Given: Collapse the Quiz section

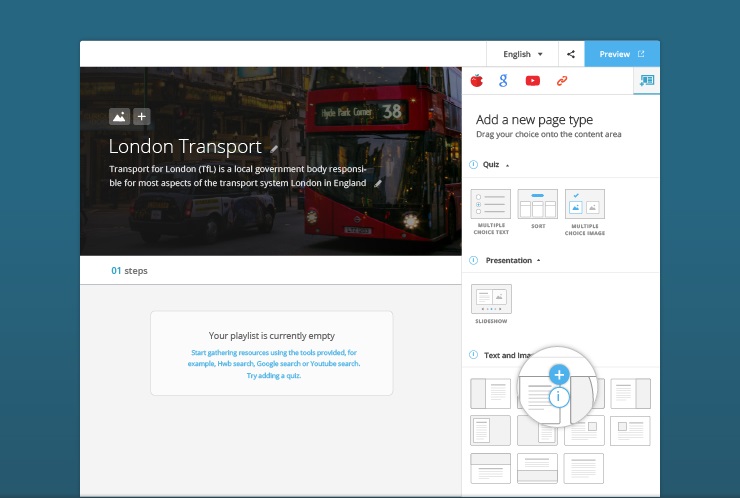Looking at the screenshot, I should 507,164.
